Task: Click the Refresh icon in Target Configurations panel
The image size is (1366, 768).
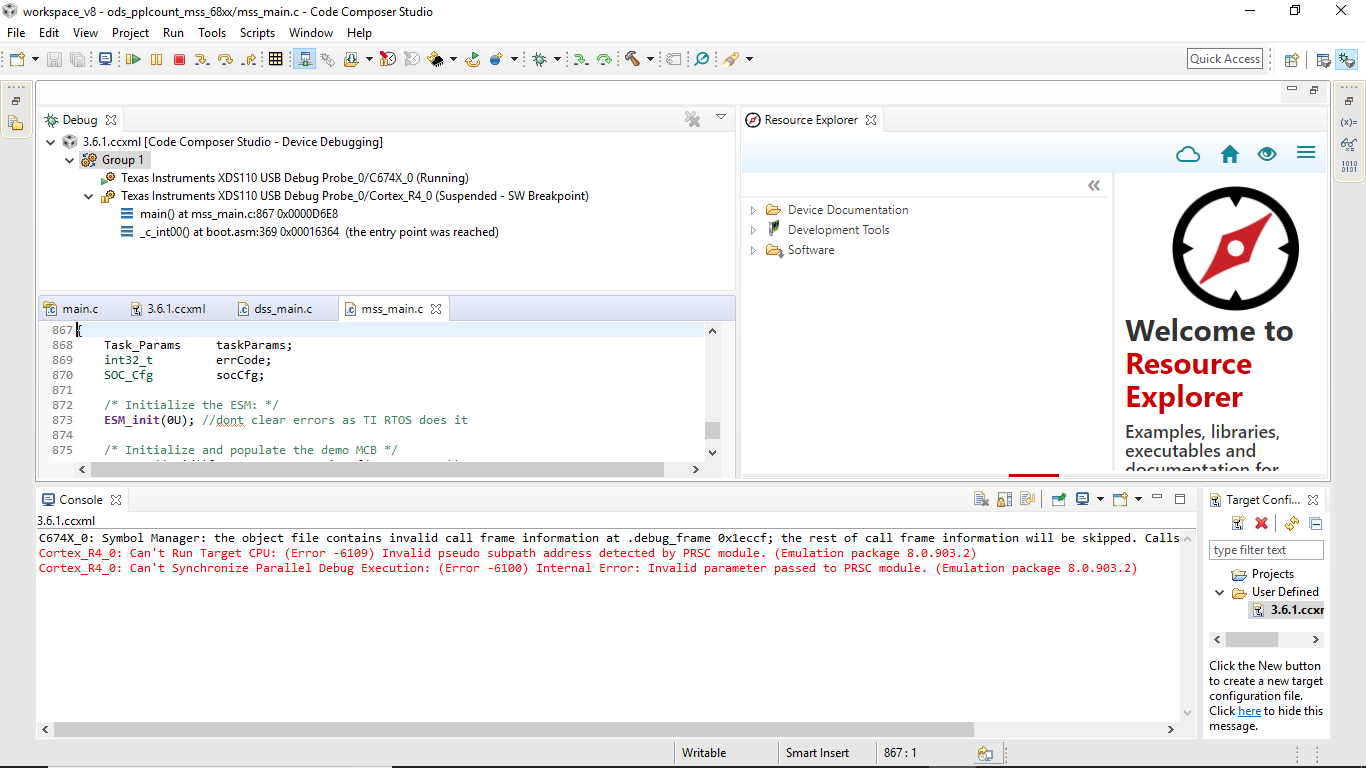Action: click(1292, 523)
